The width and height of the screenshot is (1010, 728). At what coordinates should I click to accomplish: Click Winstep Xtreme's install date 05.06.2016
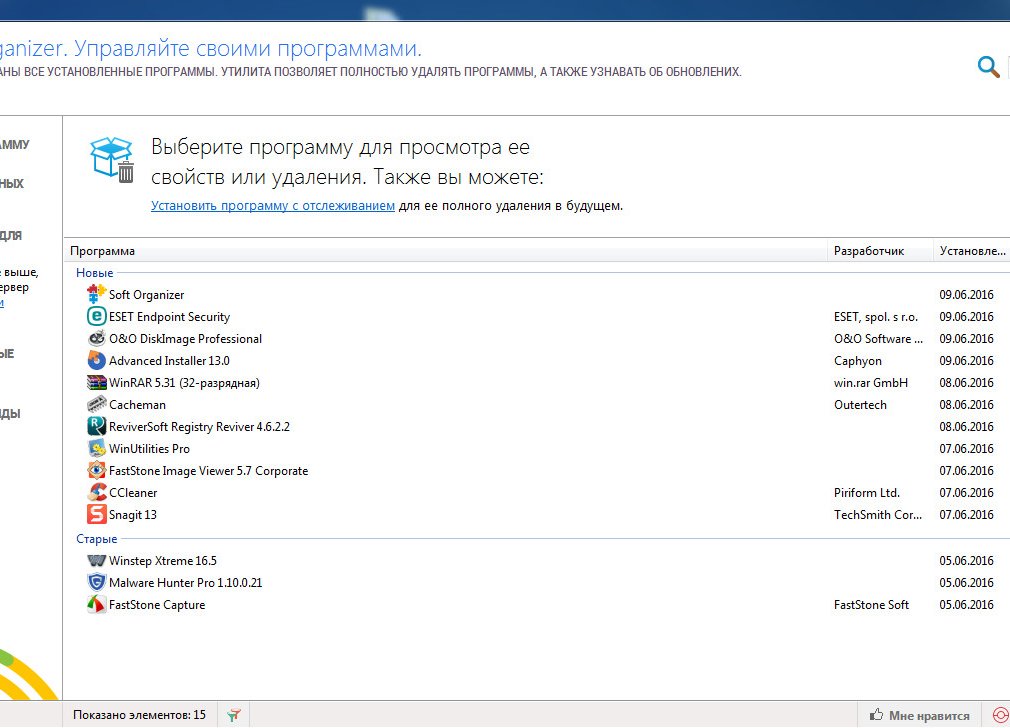coord(966,560)
